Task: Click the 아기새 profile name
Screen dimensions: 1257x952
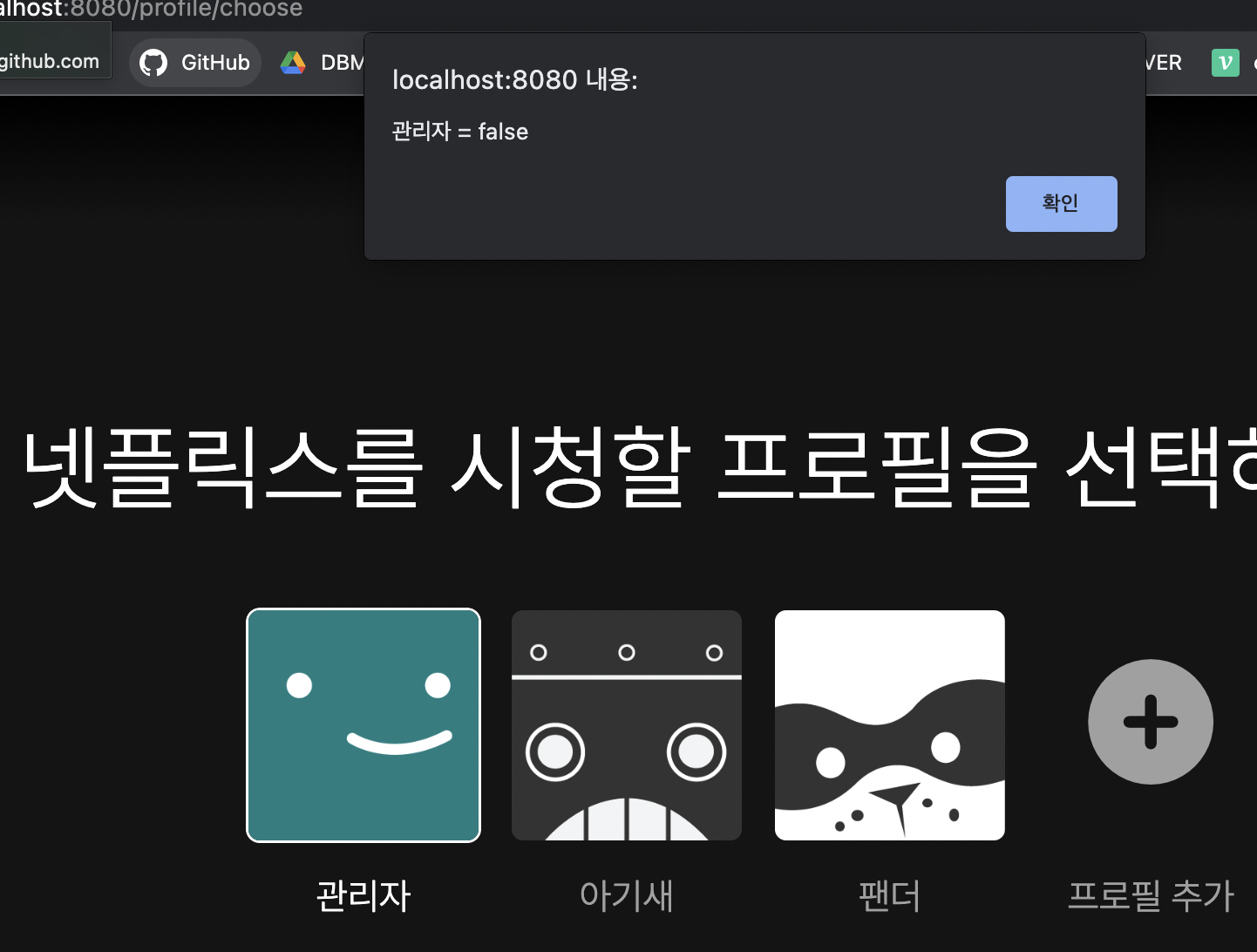Action: pos(627,895)
